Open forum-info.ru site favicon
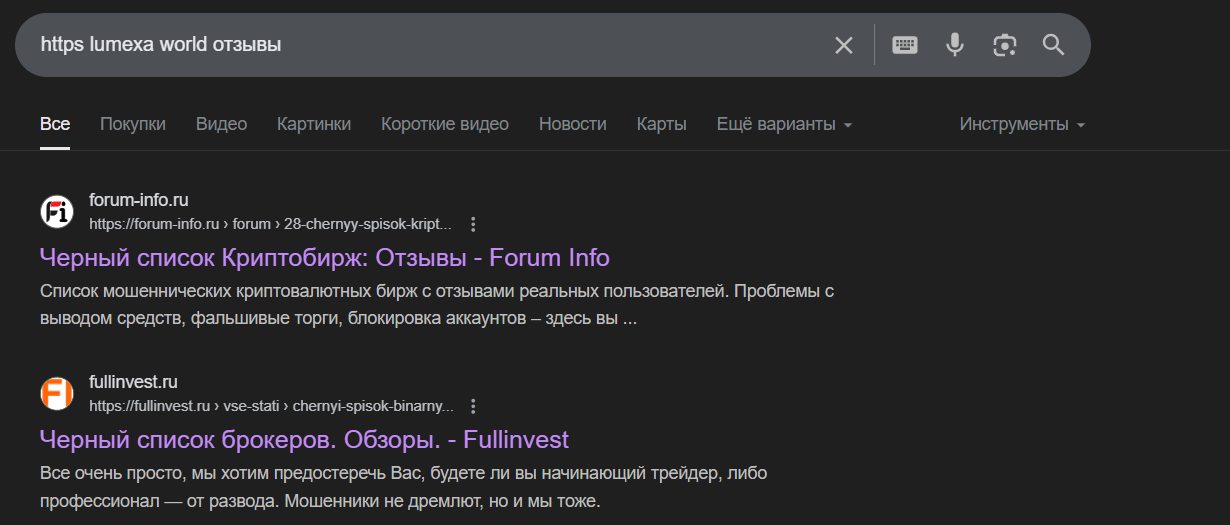This screenshot has height=525, width=1230. coord(57,211)
